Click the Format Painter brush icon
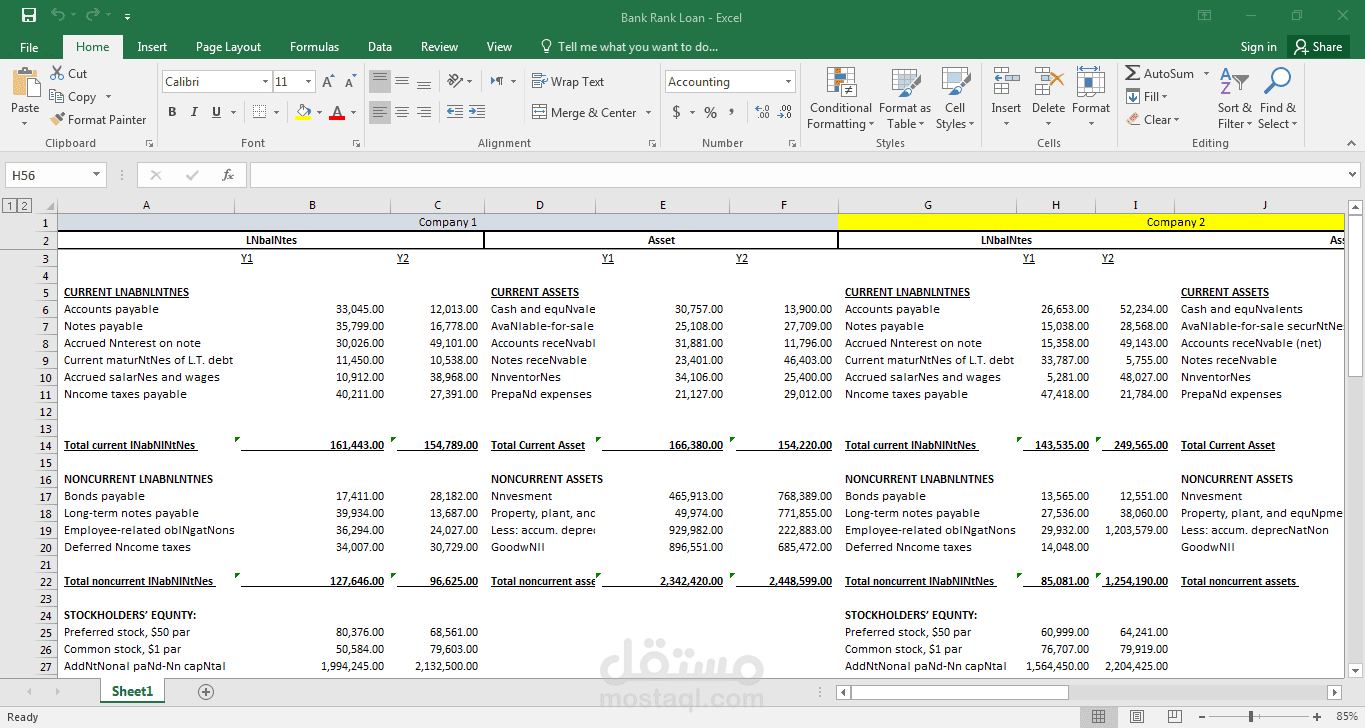This screenshot has height=728, width=1365. [57, 120]
